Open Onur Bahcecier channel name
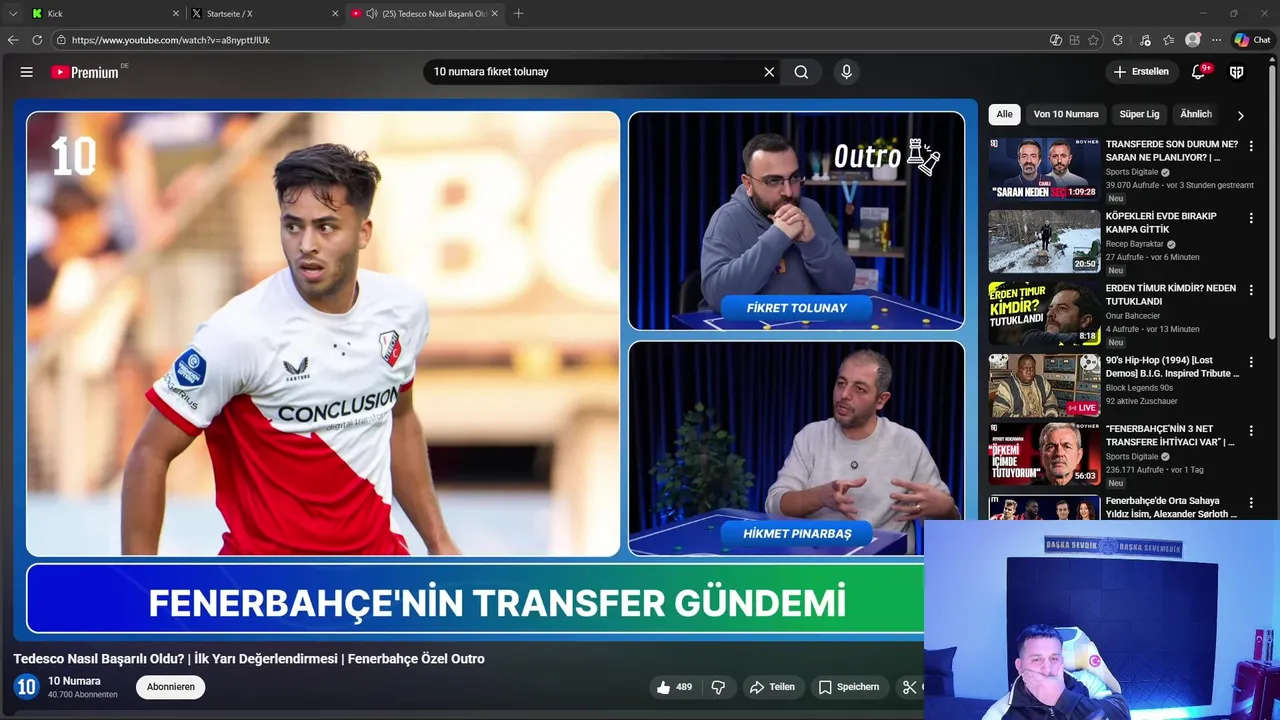 (1133, 316)
